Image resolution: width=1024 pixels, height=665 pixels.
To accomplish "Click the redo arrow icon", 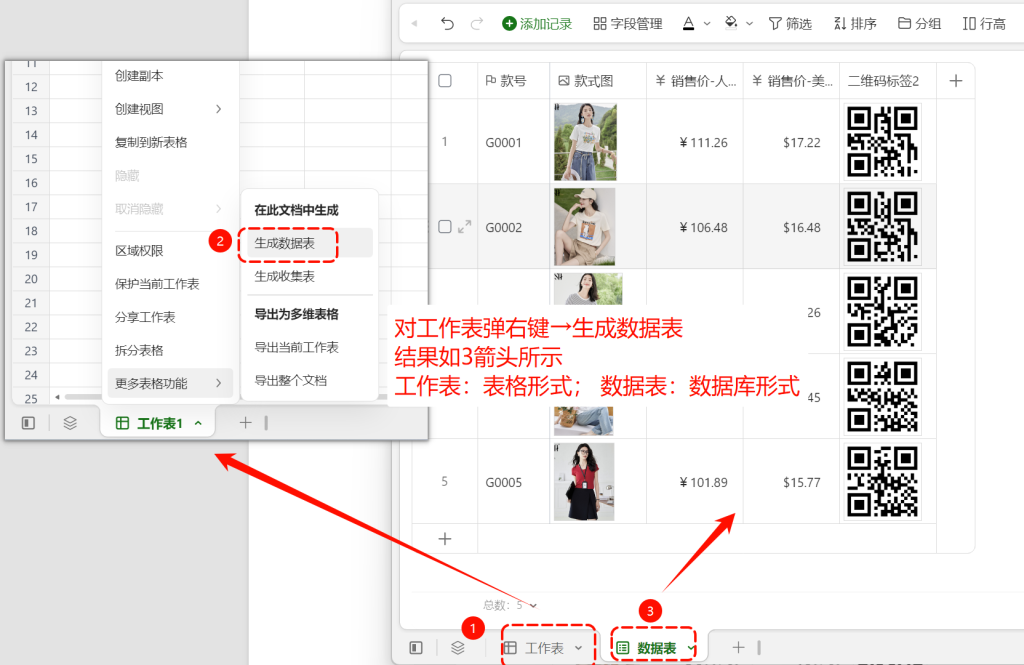I will 477,24.
